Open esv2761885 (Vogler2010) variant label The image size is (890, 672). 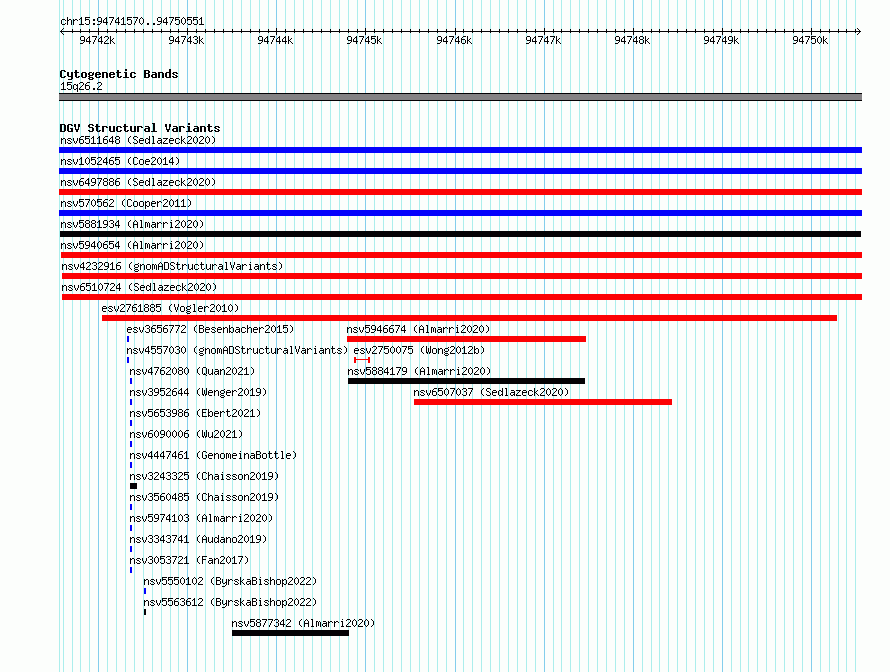point(170,308)
